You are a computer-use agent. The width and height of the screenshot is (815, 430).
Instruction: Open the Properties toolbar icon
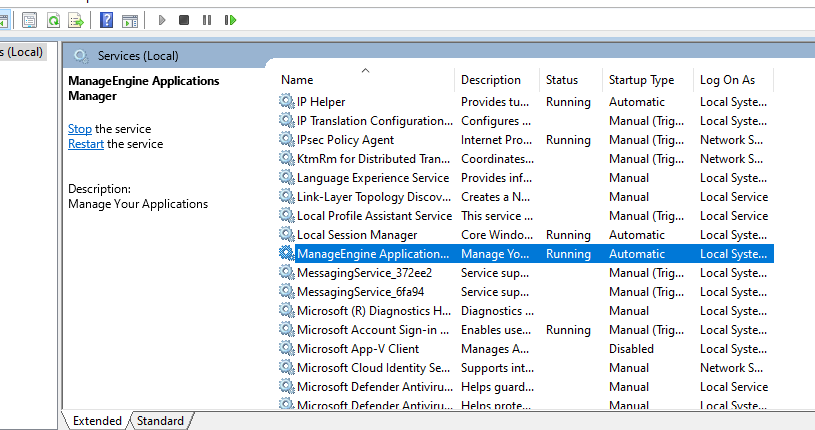(30, 20)
